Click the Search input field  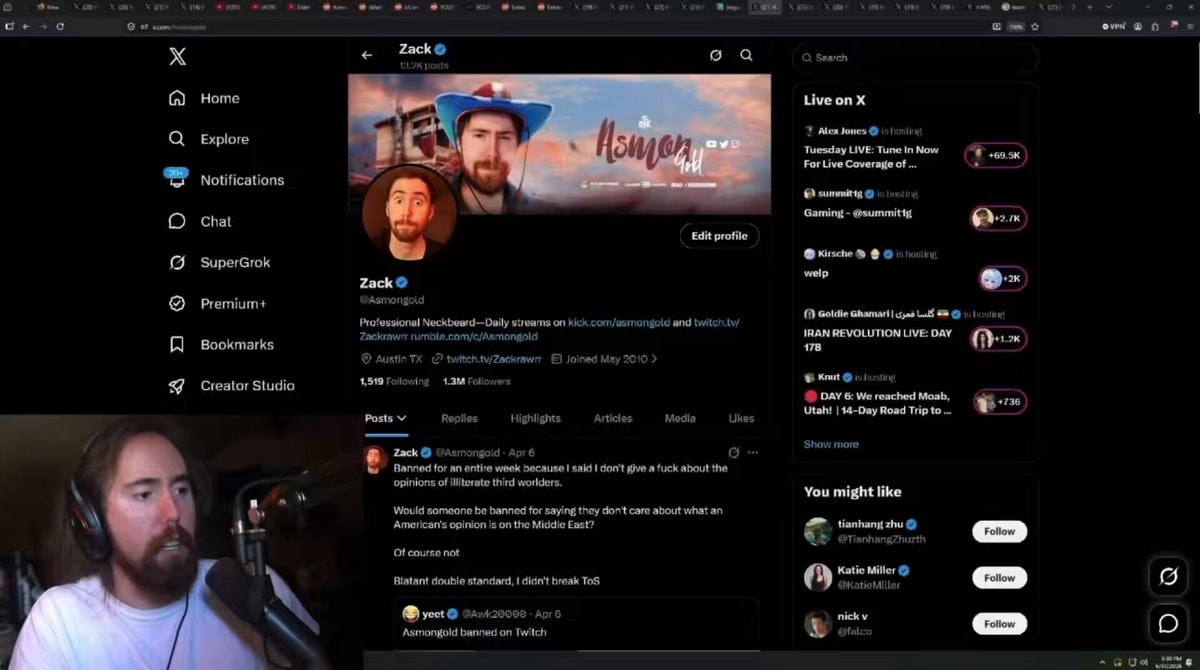click(x=915, y=58)
